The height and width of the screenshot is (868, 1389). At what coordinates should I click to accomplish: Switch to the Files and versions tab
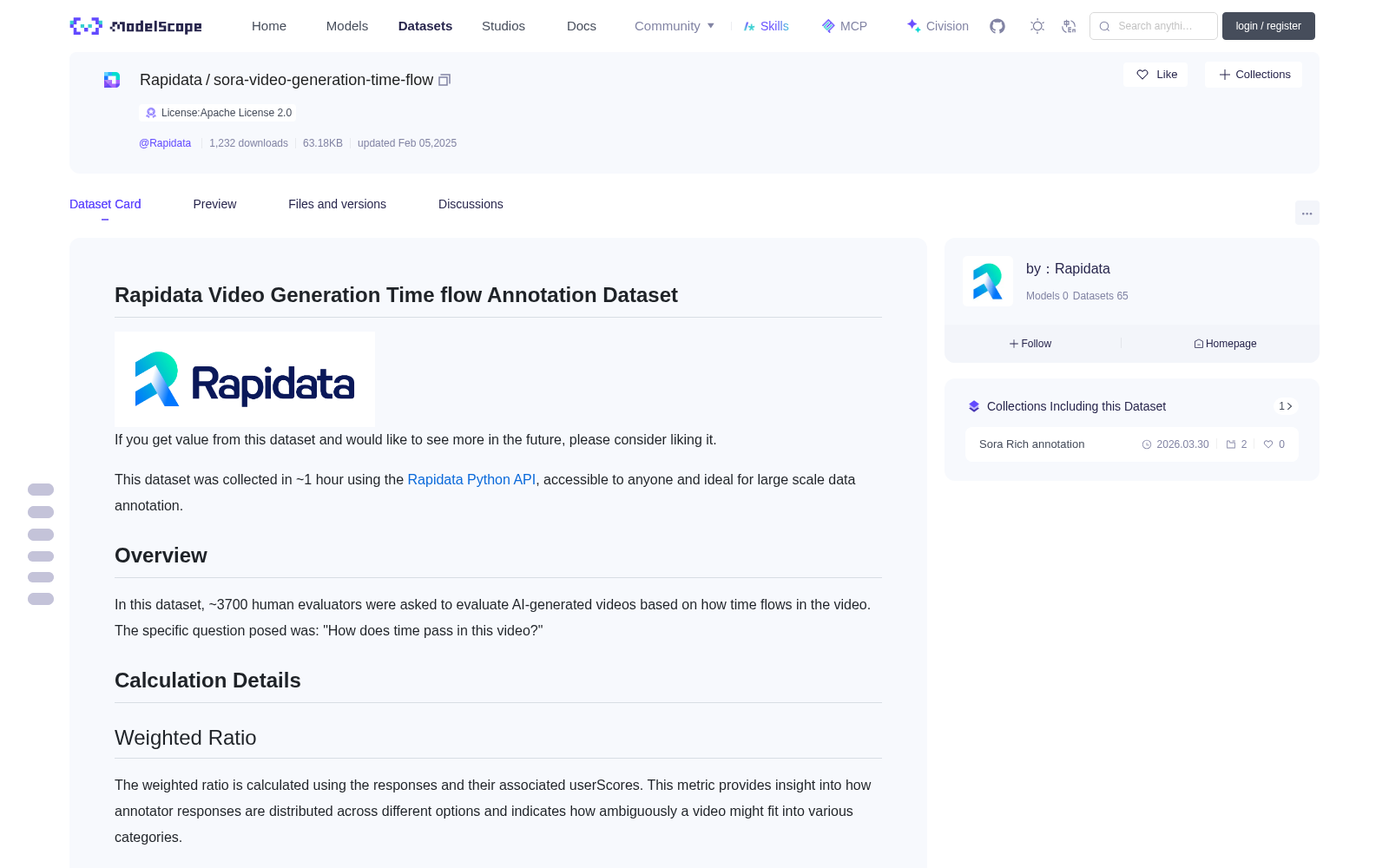(337, 204)
